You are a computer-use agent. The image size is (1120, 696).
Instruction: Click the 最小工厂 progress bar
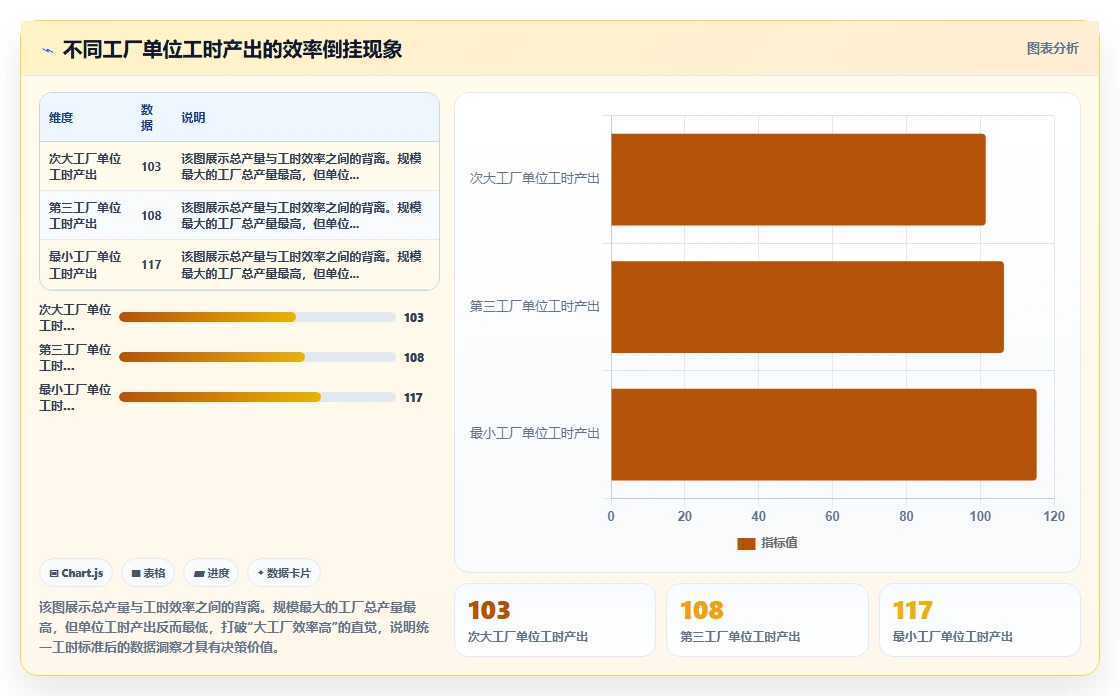[257, 397]
